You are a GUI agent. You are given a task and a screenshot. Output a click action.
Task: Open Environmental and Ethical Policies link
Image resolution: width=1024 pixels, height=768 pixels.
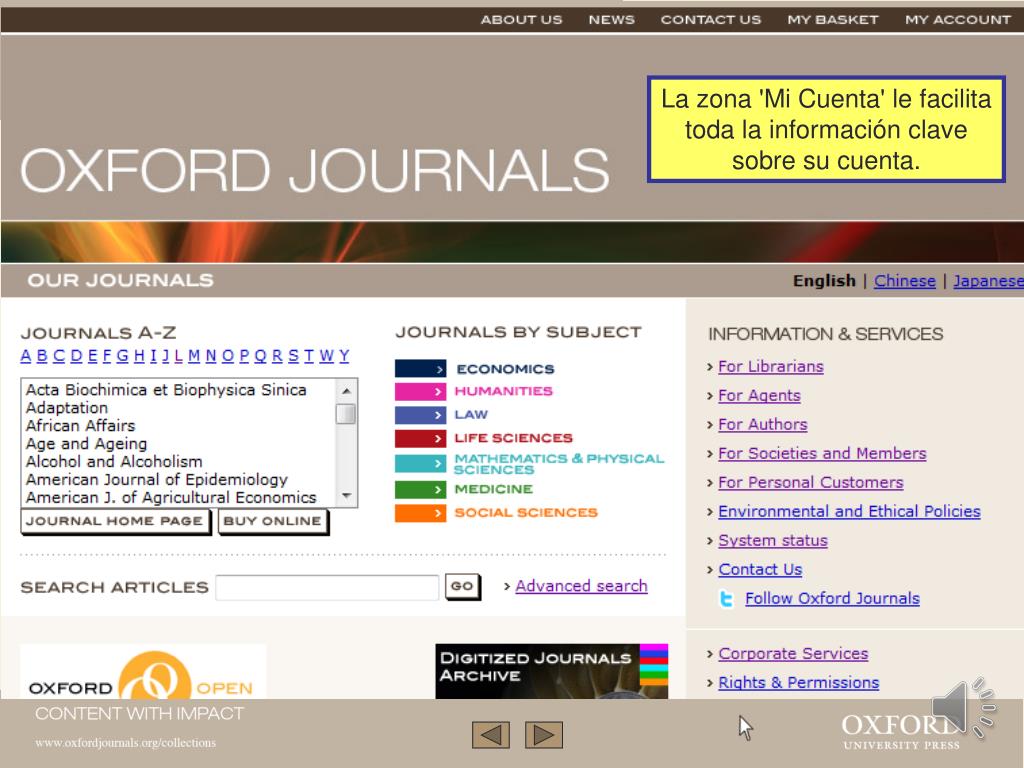click(849, 511)
